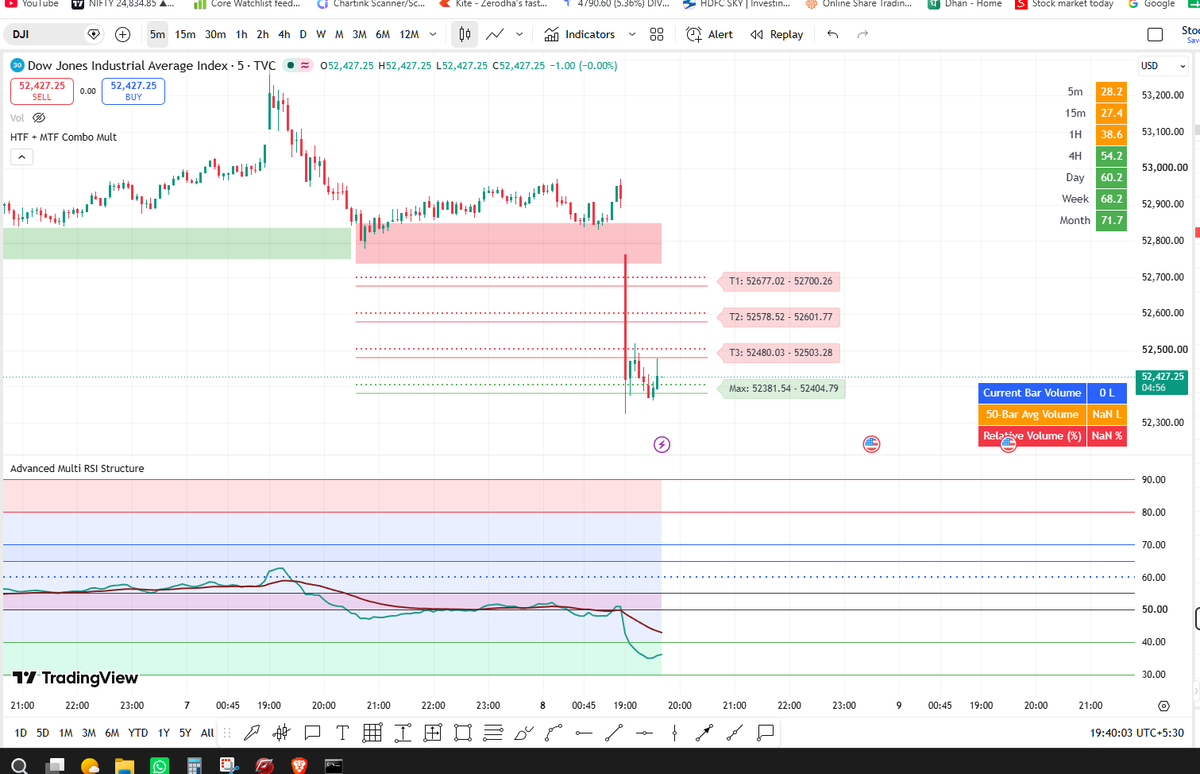Toggle the volume visibility eye icon

click(39, 117)
